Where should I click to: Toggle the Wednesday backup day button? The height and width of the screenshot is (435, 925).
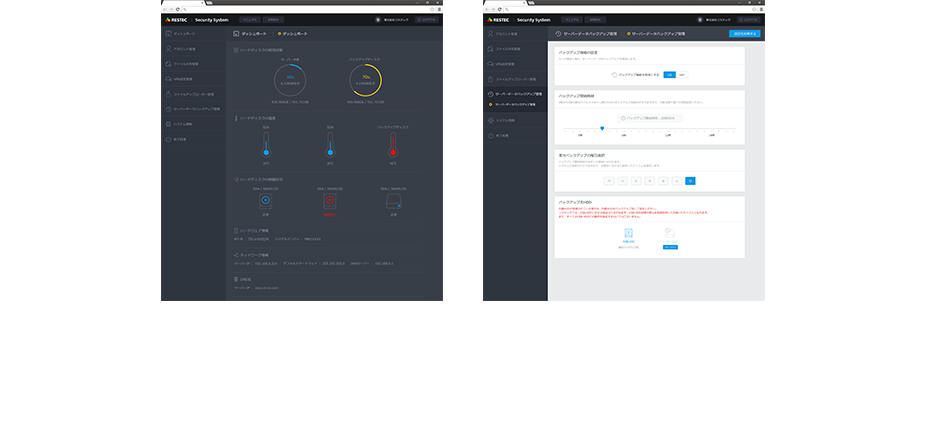point(636,181)
